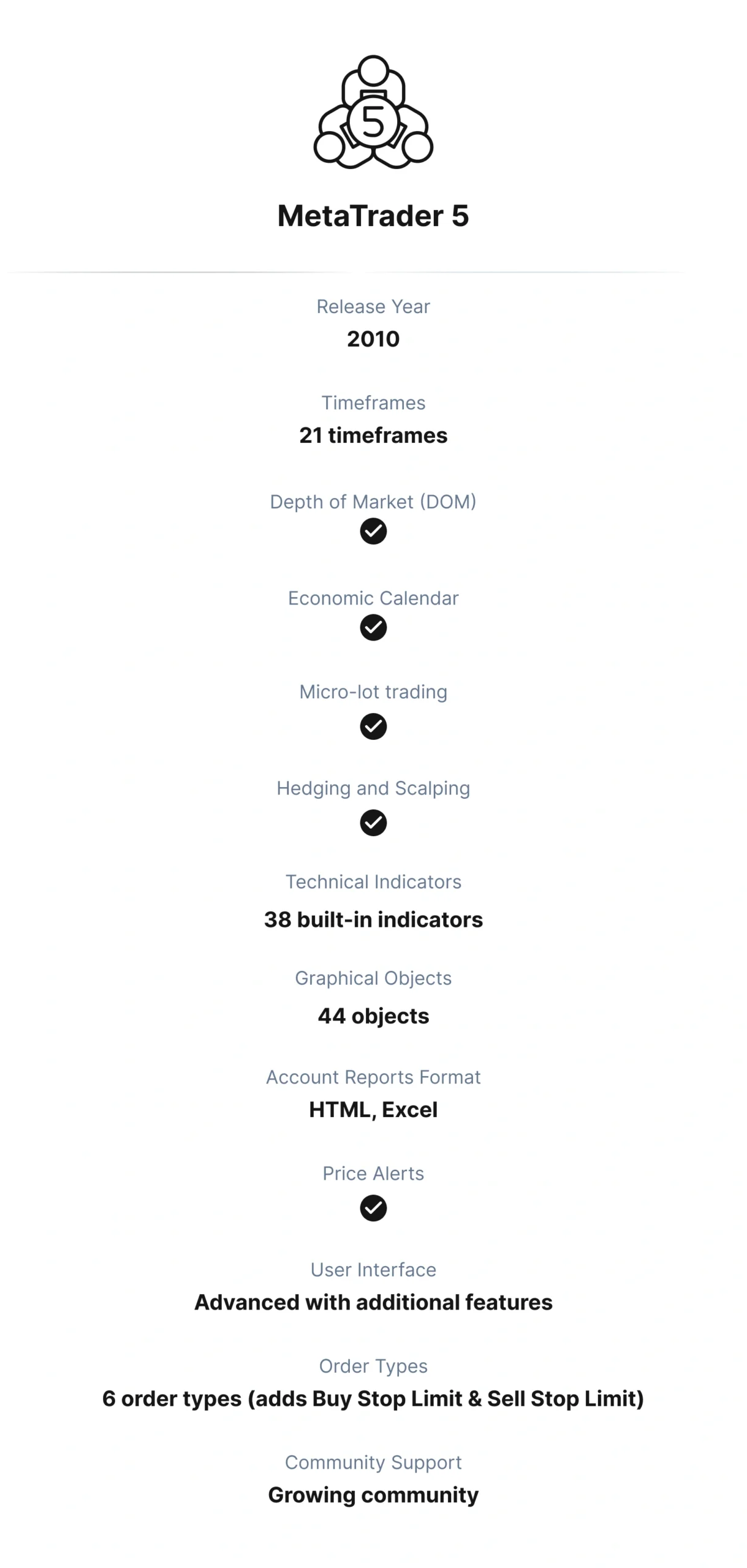The height and width of the screenshot is (1568, 747).
Task: Select the MetaTrader 5 heading
Action: click(x=373, y=216)
